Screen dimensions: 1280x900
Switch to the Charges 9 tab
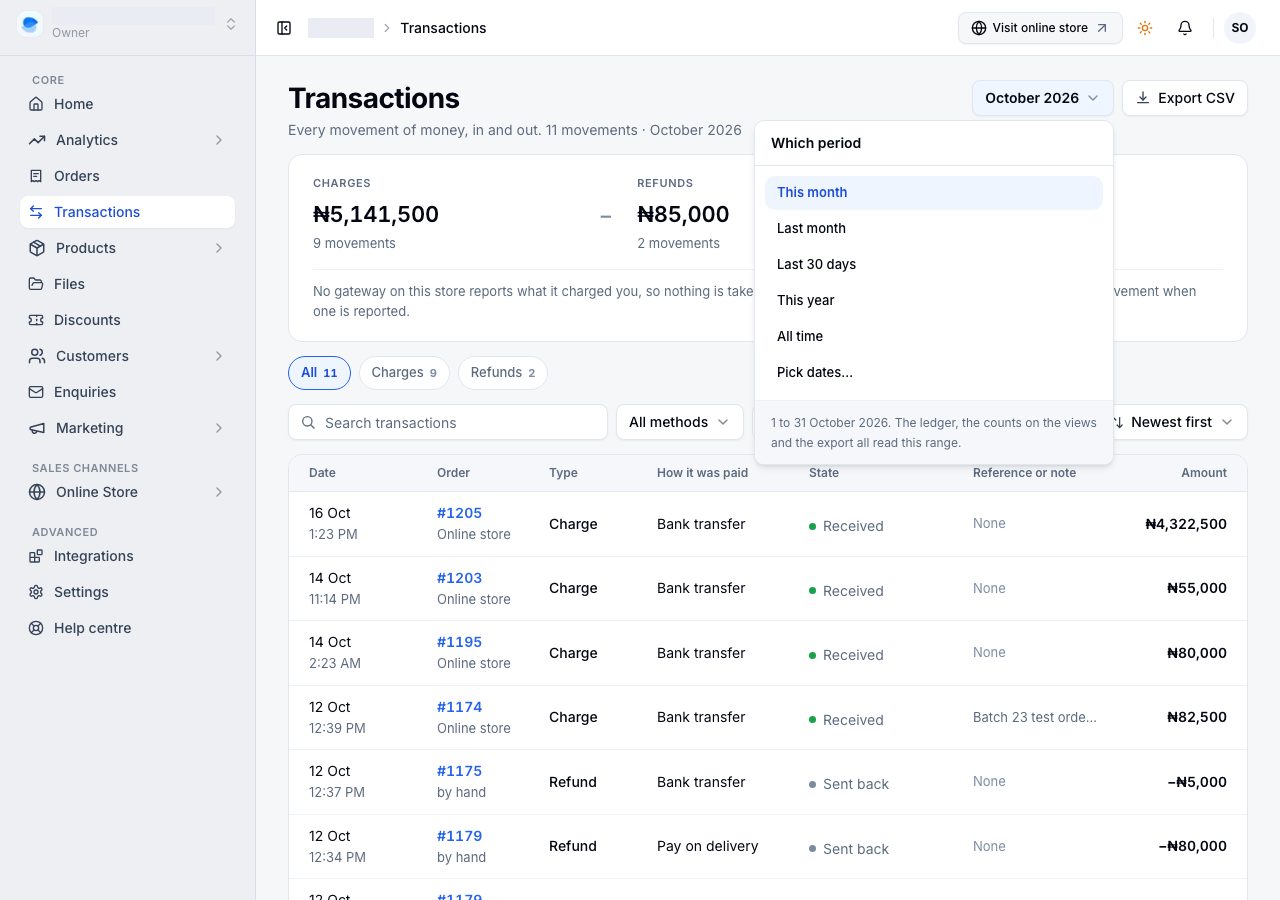pyautogui.click(x=404, y=372)
